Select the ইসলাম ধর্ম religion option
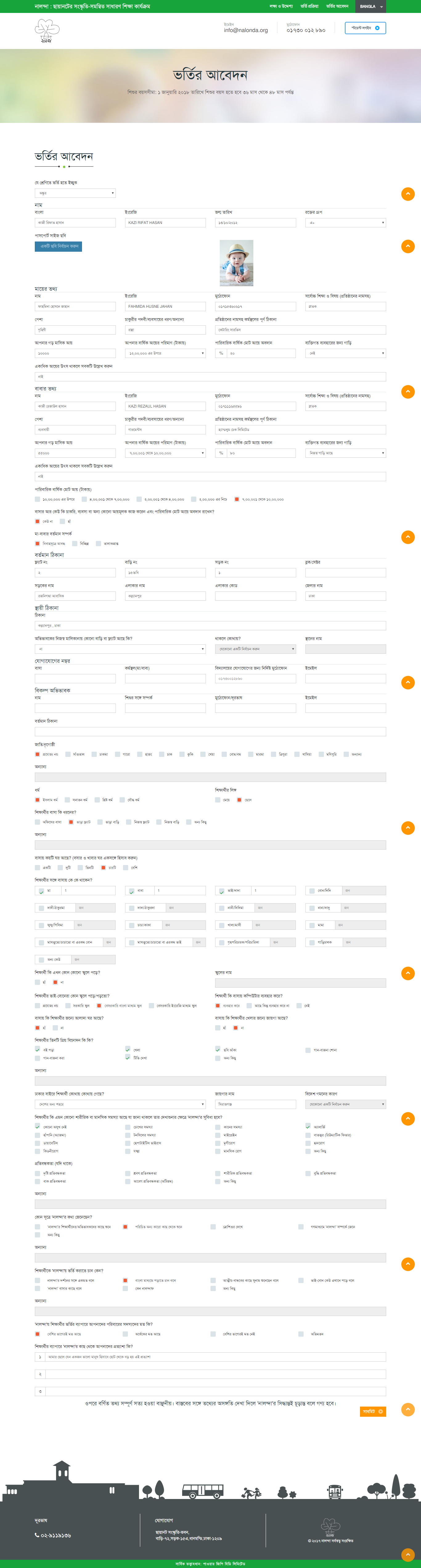The image size is (421, 1568). [38, 800]
